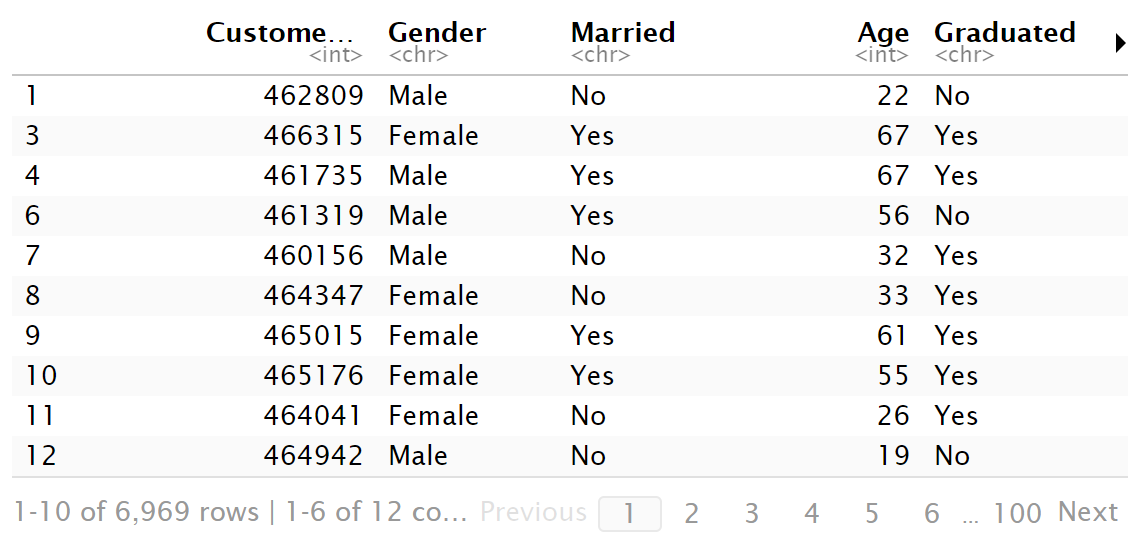Select customer ID 461319 cell

coord(314,216)
